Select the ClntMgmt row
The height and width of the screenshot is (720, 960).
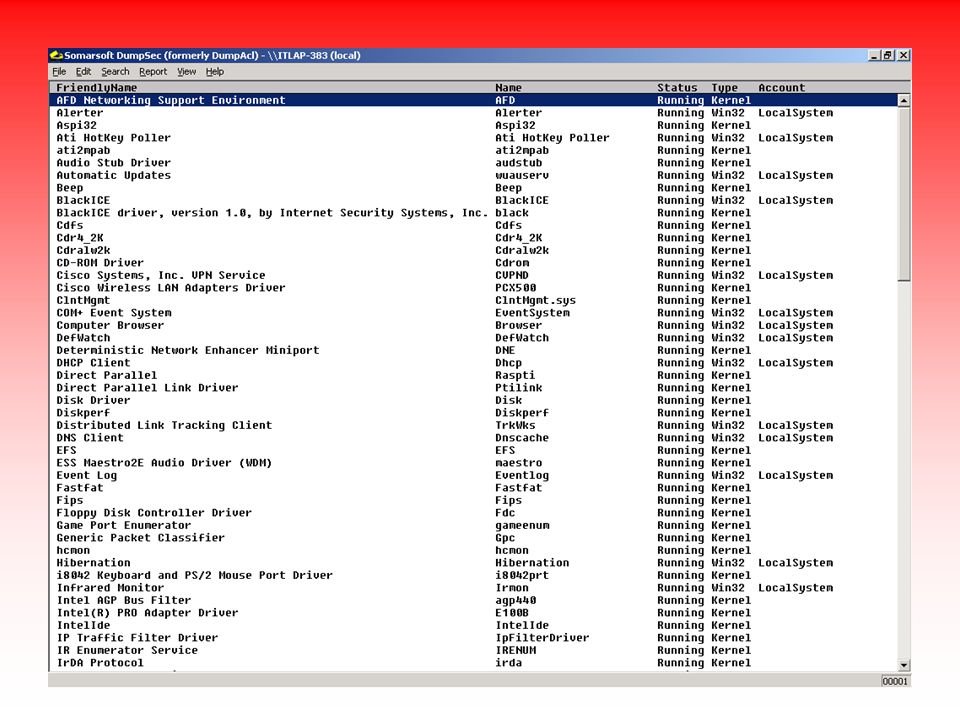click(x=473, y=300)
